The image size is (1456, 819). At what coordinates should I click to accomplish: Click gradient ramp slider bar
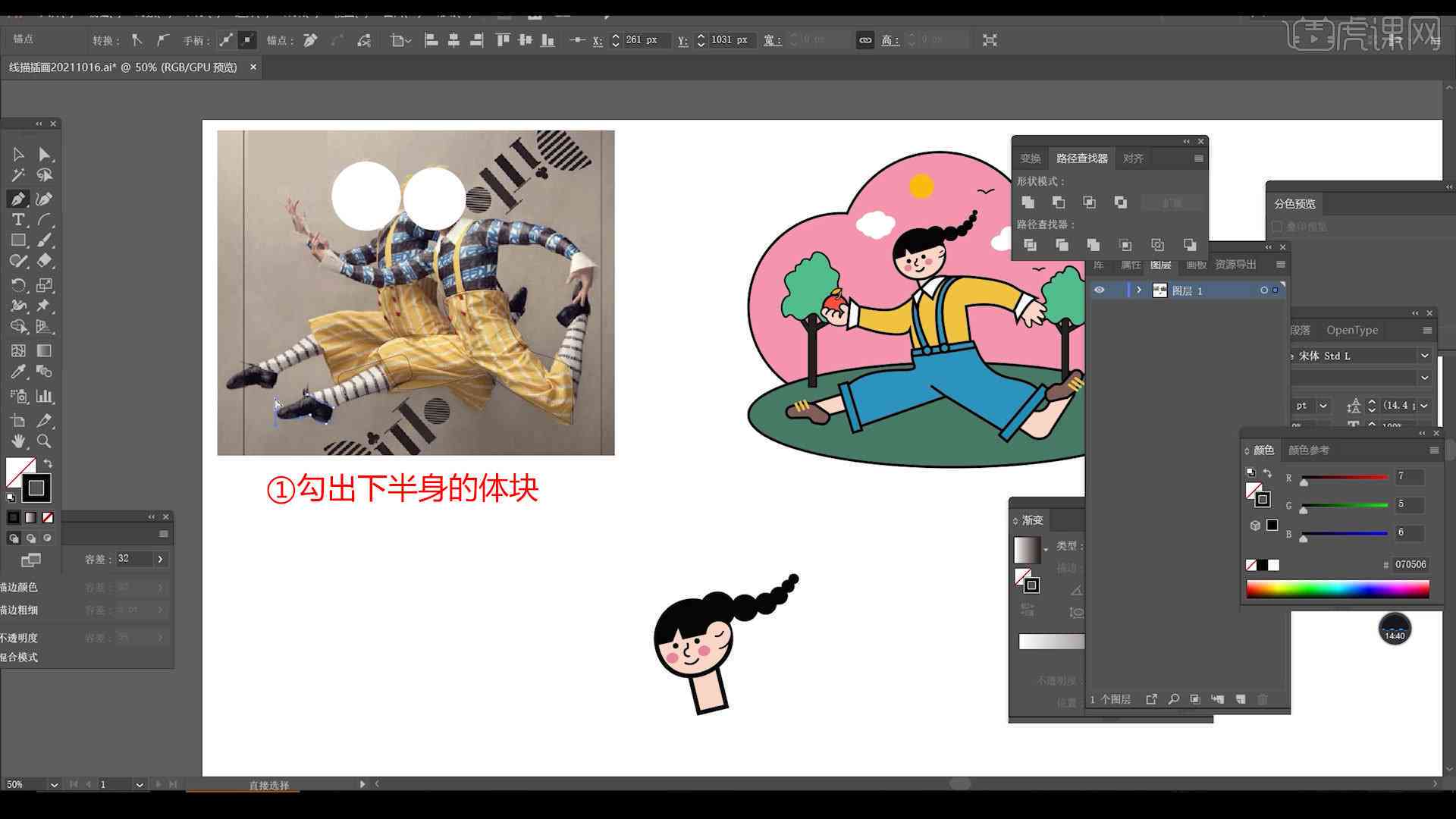point(1051,642)
